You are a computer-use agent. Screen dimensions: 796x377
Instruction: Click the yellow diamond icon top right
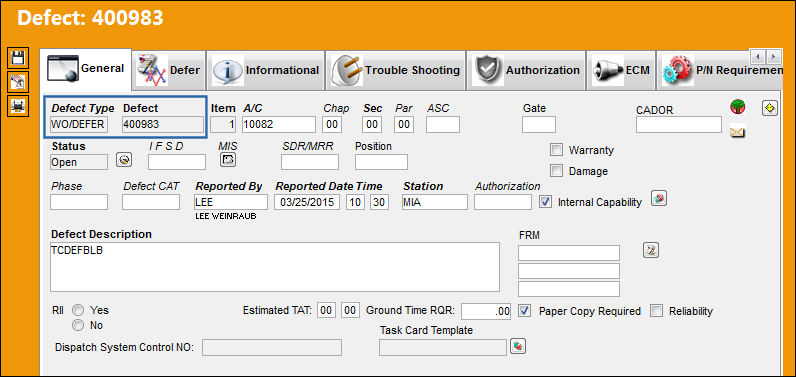tap(770, 108)
